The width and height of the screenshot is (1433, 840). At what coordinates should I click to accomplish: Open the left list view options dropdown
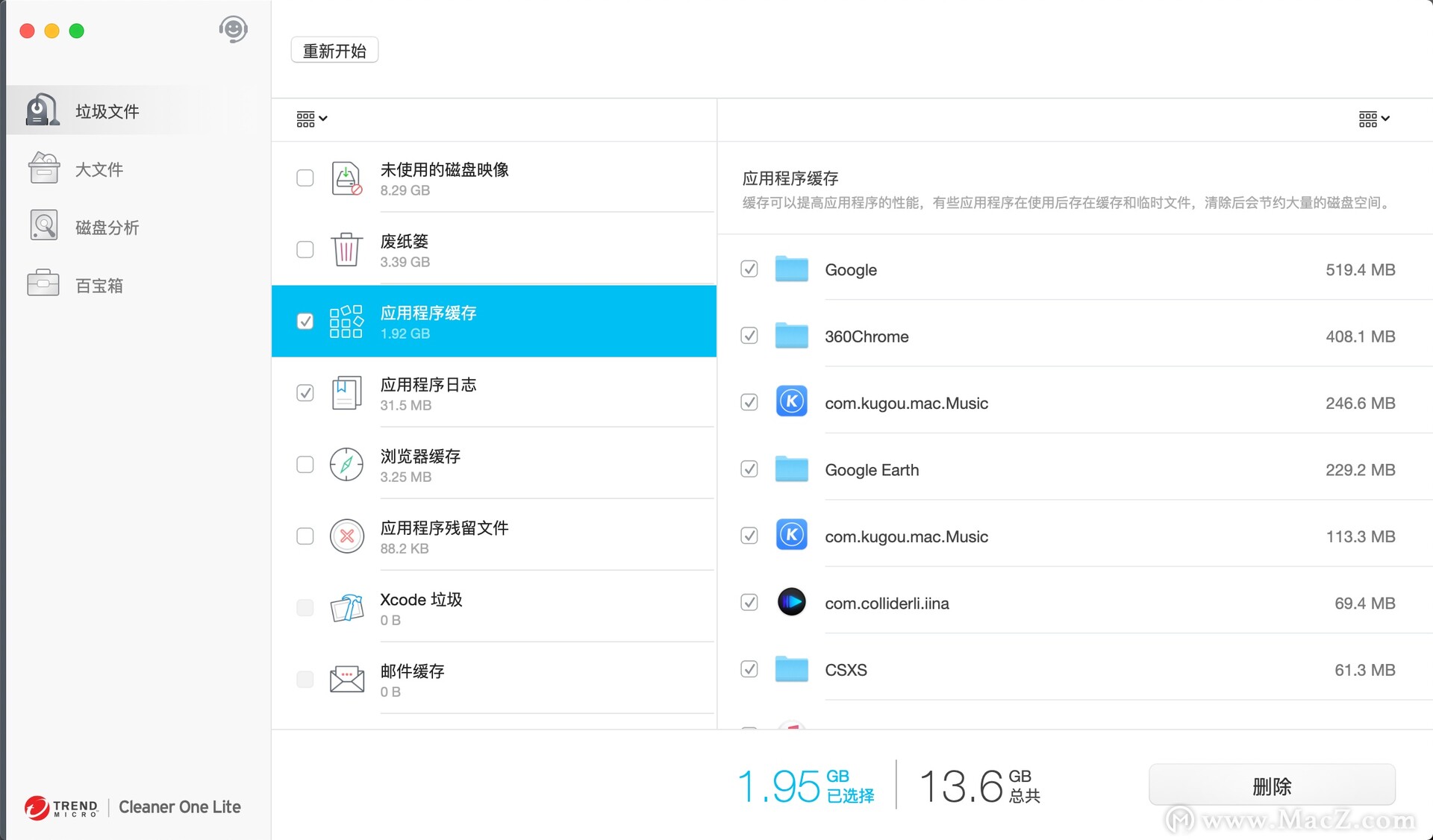click(310, 119)
